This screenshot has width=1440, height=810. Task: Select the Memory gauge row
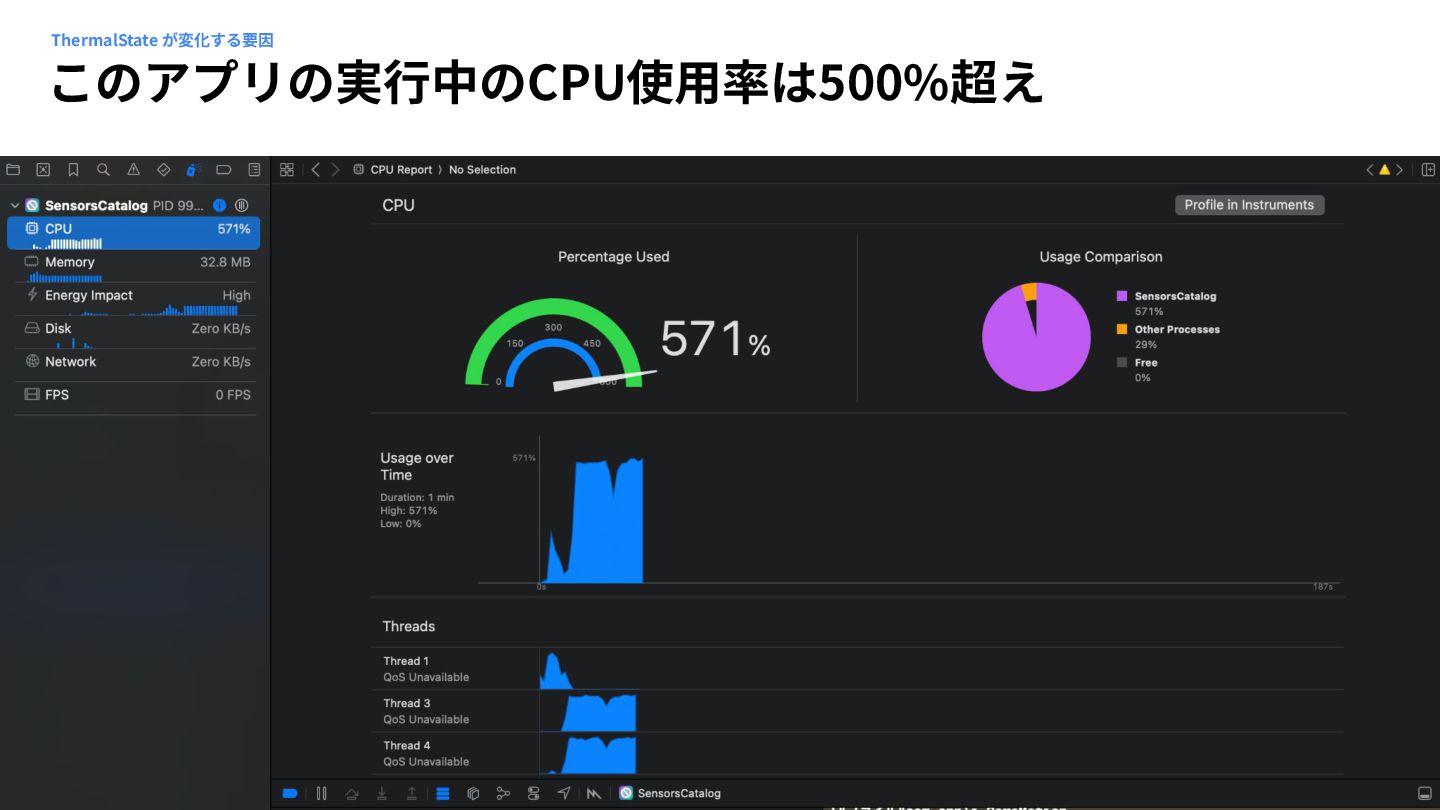click(x=133, y=267)
